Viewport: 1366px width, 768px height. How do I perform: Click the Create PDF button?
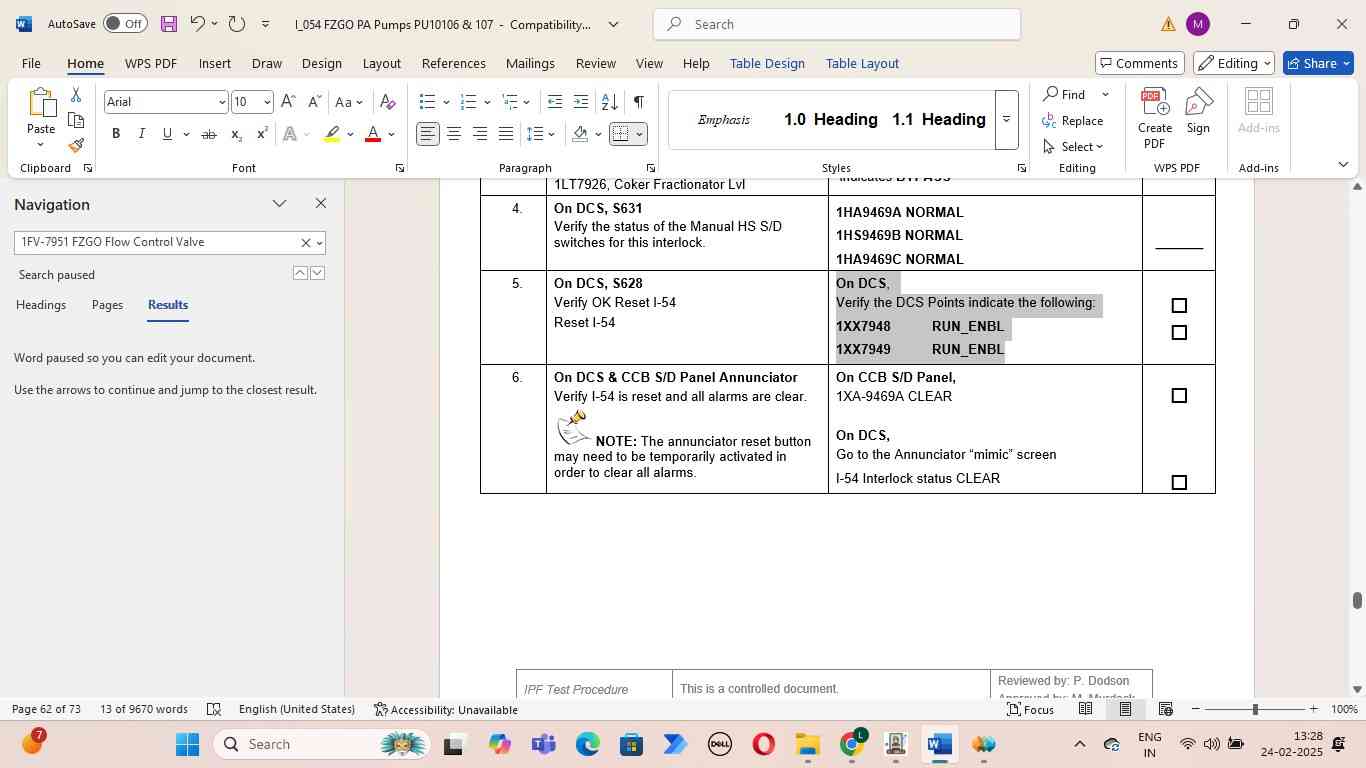[x=1155, y=118]
